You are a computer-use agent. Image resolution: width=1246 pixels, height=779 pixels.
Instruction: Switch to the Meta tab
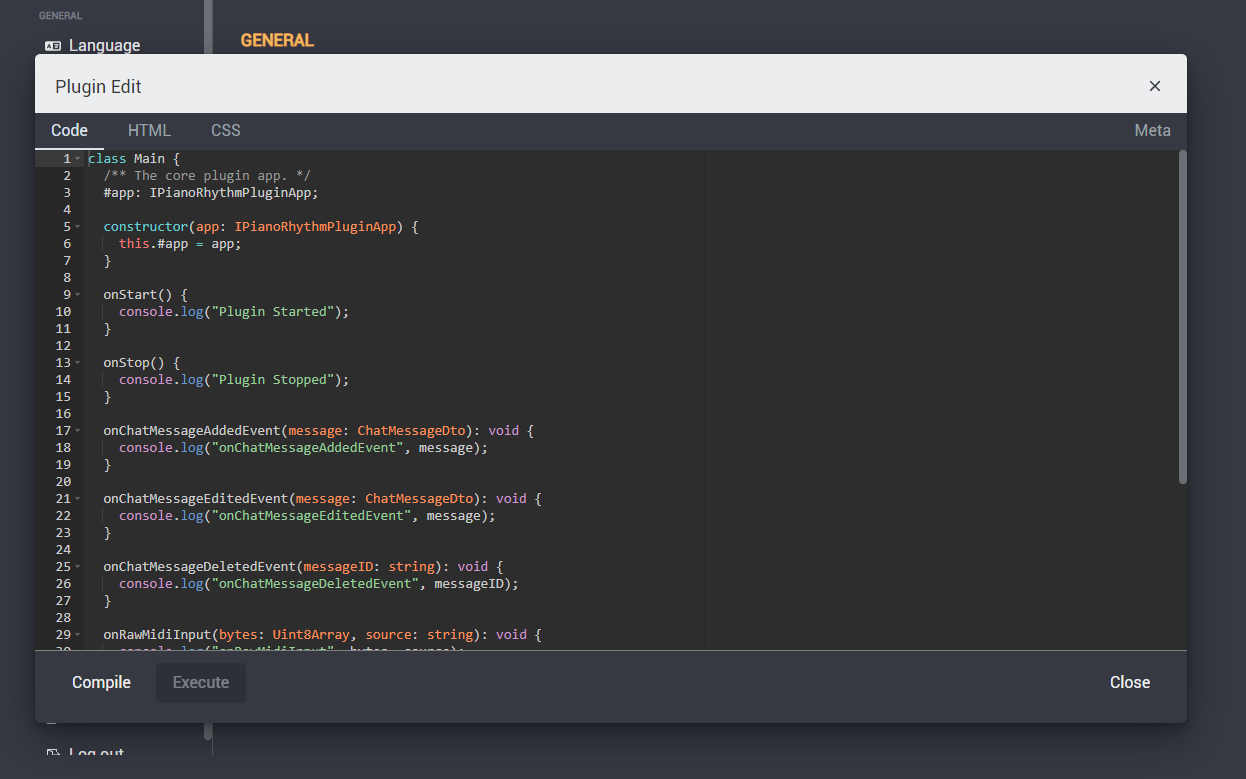1152,130
